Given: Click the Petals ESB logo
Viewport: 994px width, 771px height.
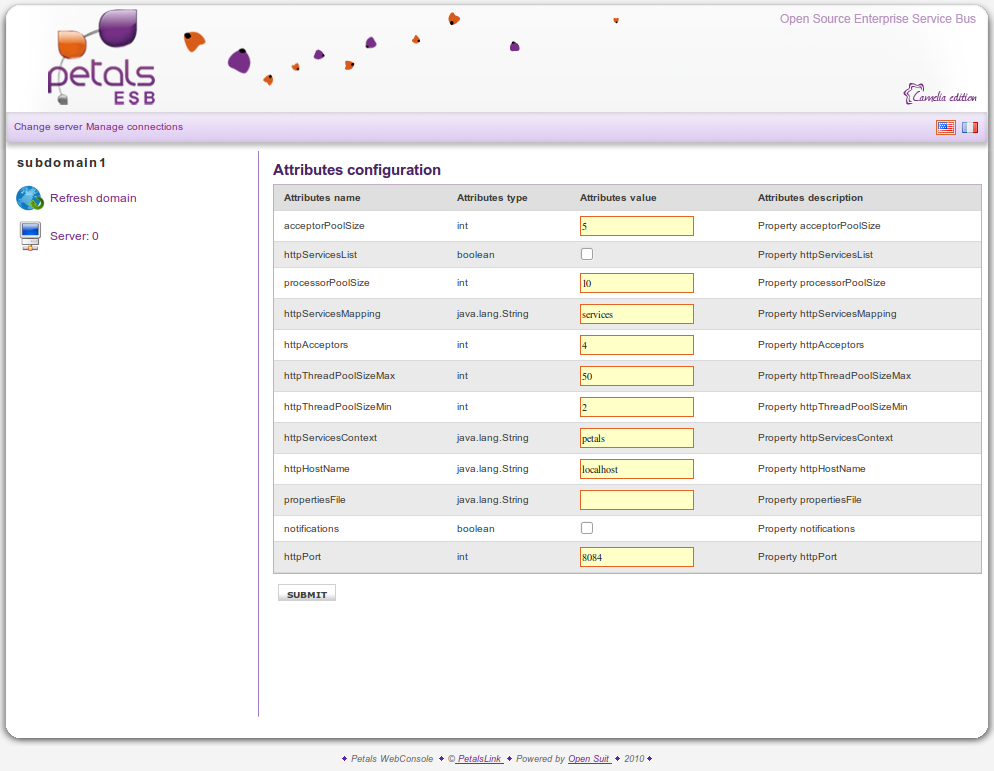Looking at the screenshot, I should 100,58.
